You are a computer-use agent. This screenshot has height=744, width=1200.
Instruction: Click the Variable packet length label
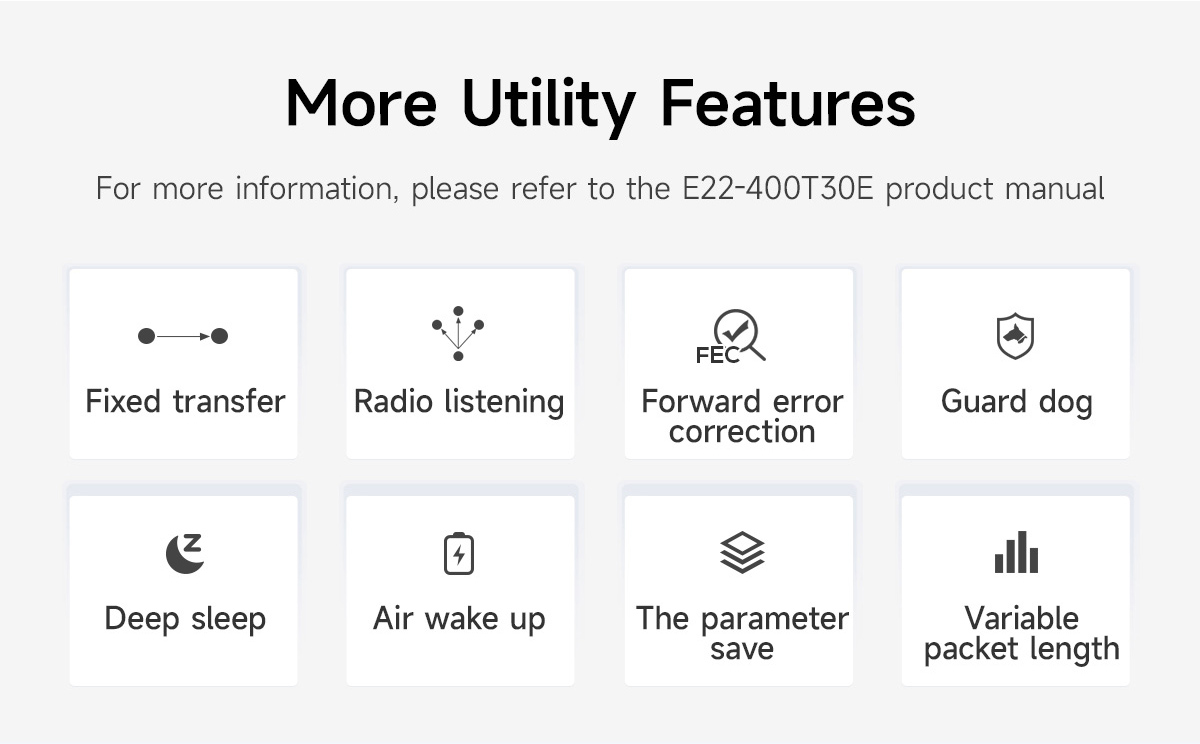[1021, 634]
